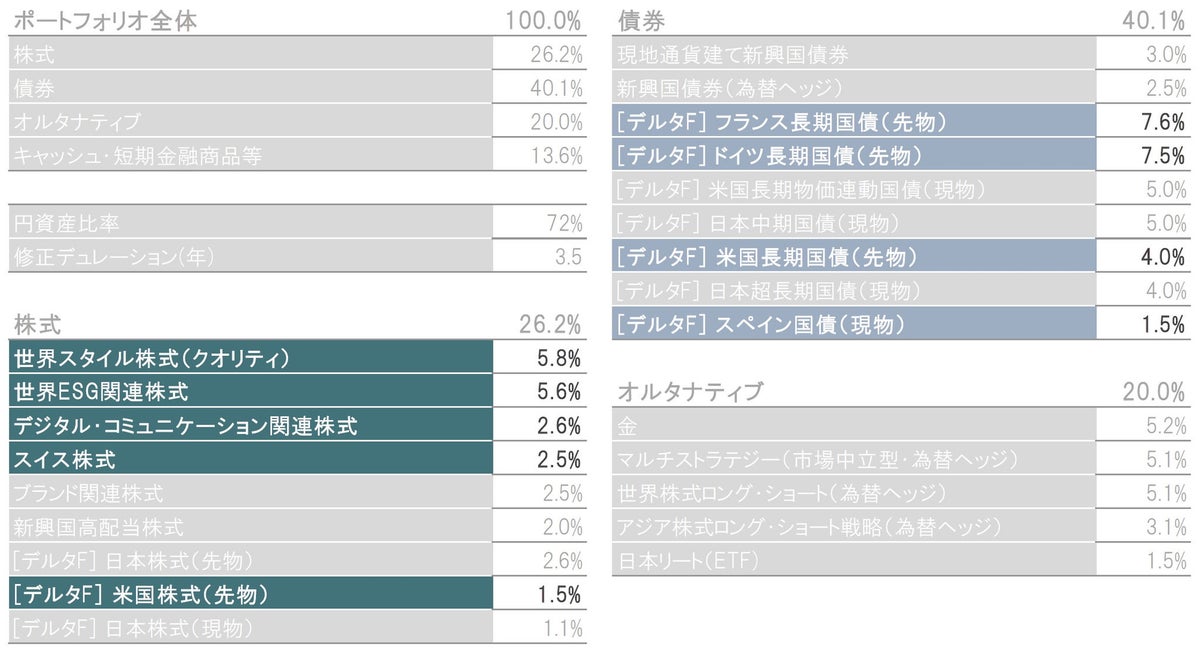The image size is (1200, 659).
Task: Select the 世界ESG関連株式 row
Action: [100, 391]
